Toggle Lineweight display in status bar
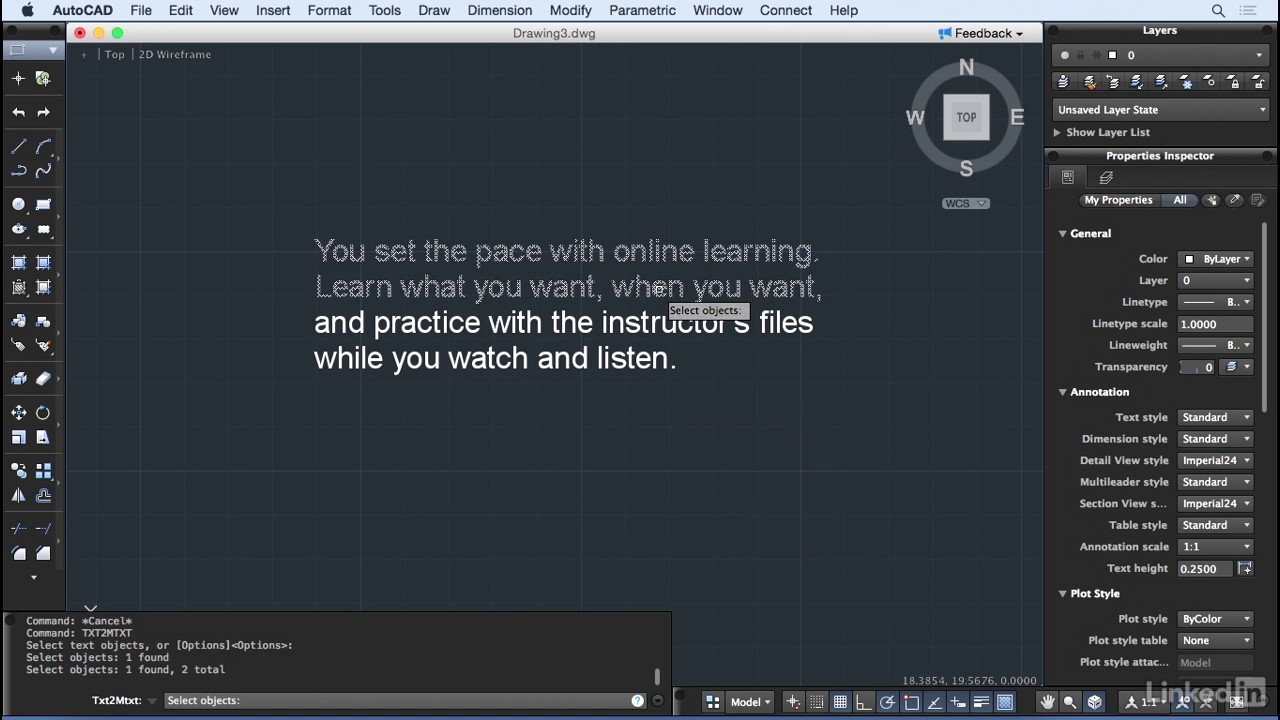The image size is (1280, 720). pyautogui.click(x=982, y=702)
